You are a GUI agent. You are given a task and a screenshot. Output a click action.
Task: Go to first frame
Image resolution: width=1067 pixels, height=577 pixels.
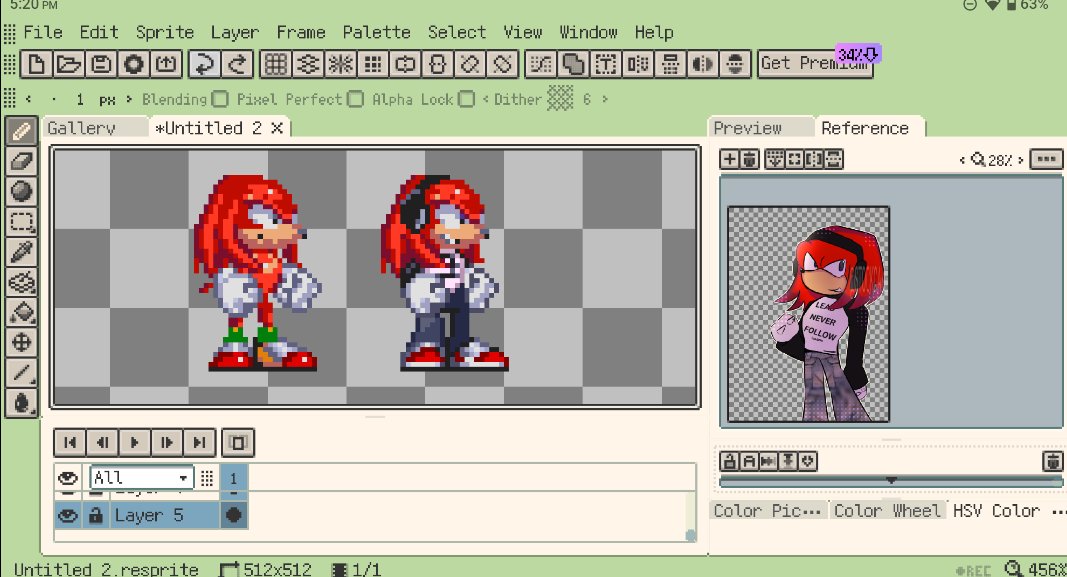tap(70, 443)
